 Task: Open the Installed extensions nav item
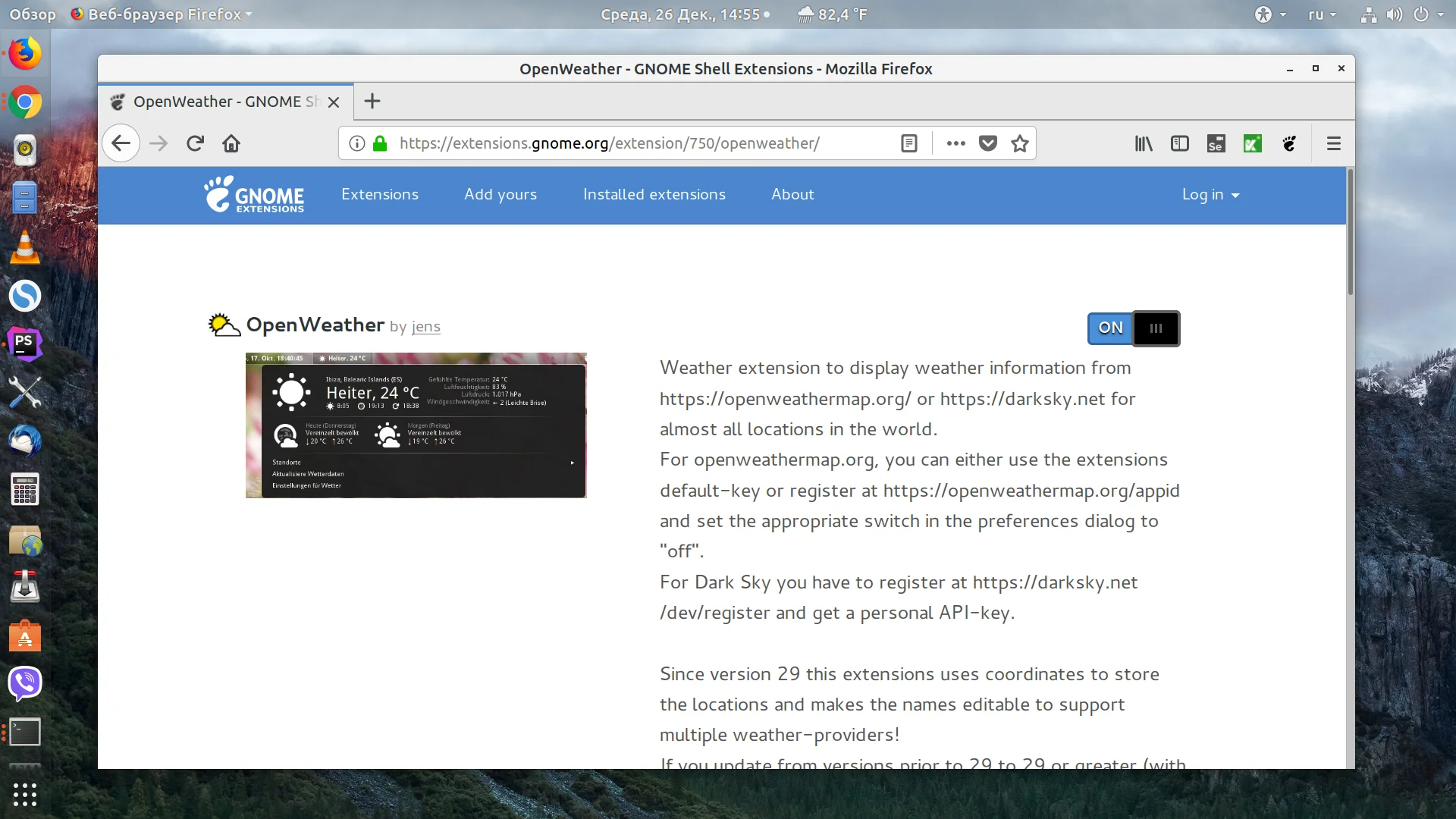tap(654, 195)
